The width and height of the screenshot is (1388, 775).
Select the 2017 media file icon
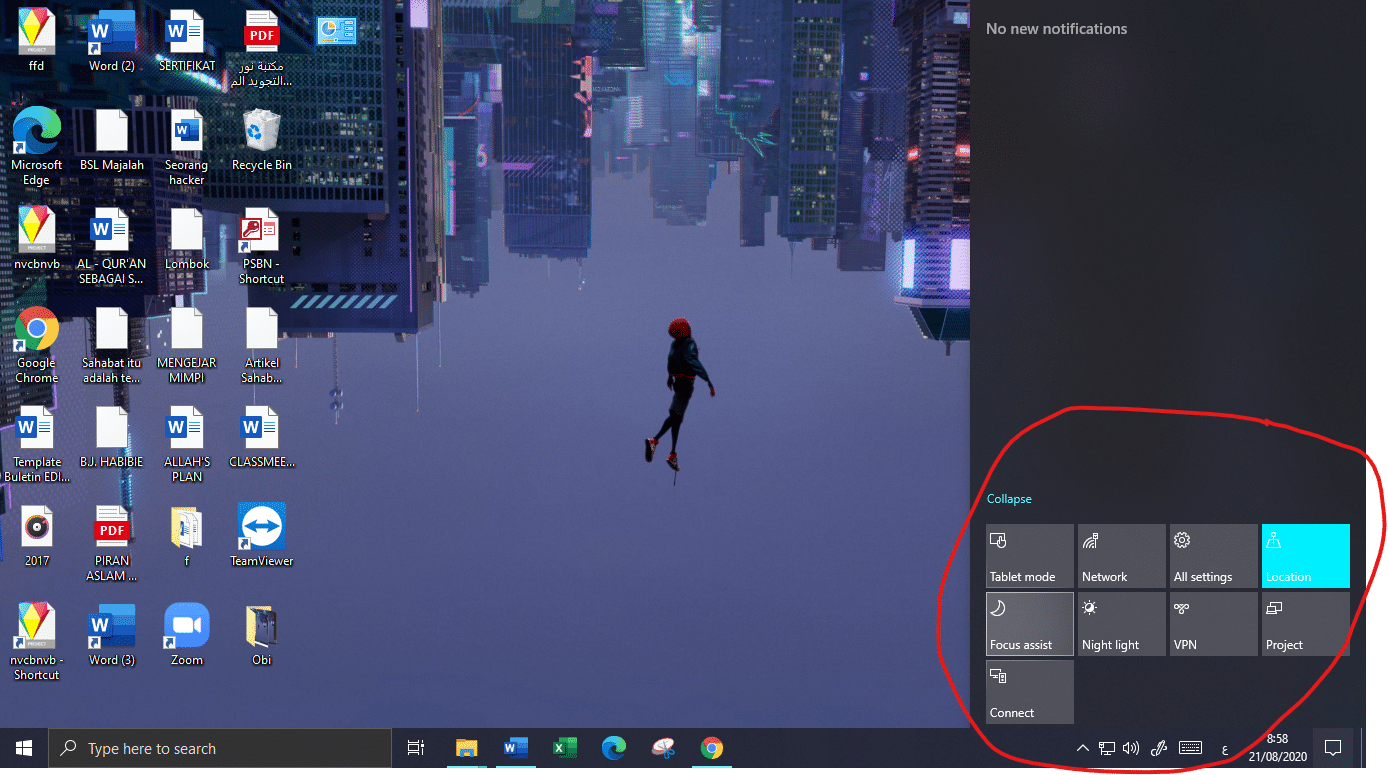pos(36,535)
